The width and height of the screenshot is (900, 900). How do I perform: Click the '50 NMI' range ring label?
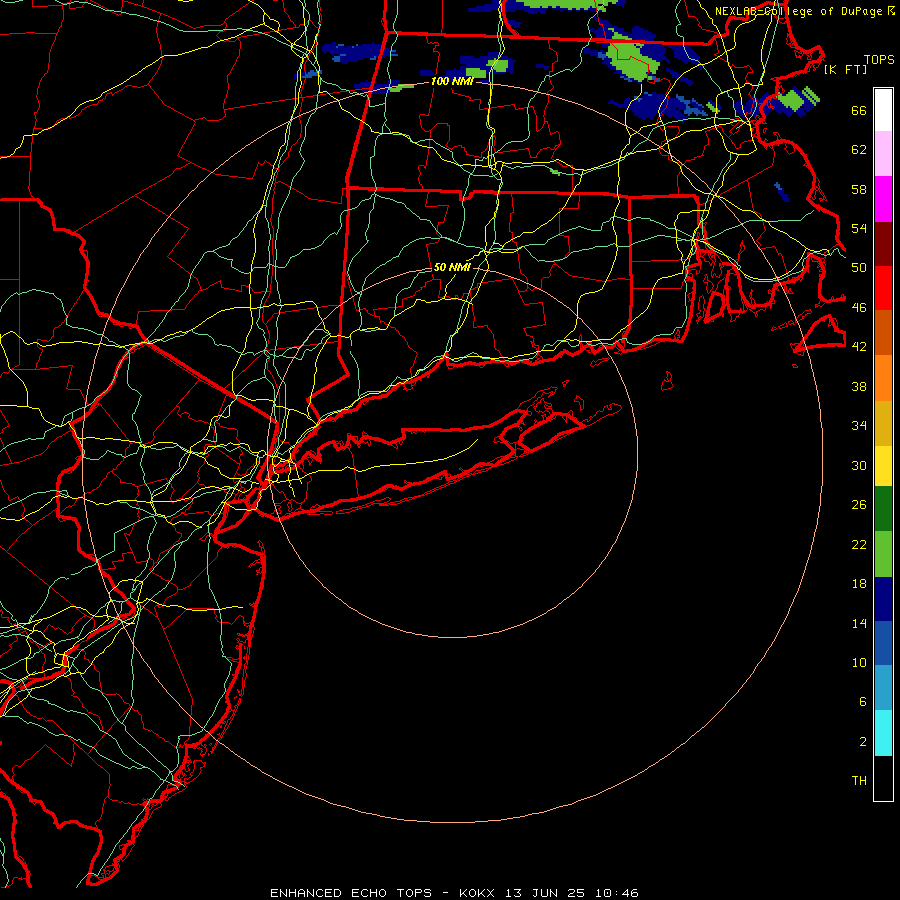tap(452, 267)
